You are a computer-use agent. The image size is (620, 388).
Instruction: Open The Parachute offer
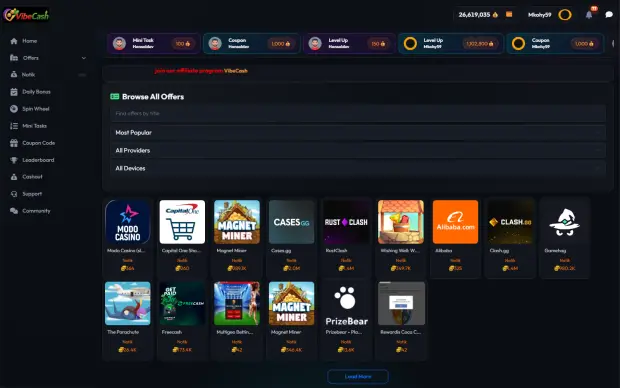[127, 319]
